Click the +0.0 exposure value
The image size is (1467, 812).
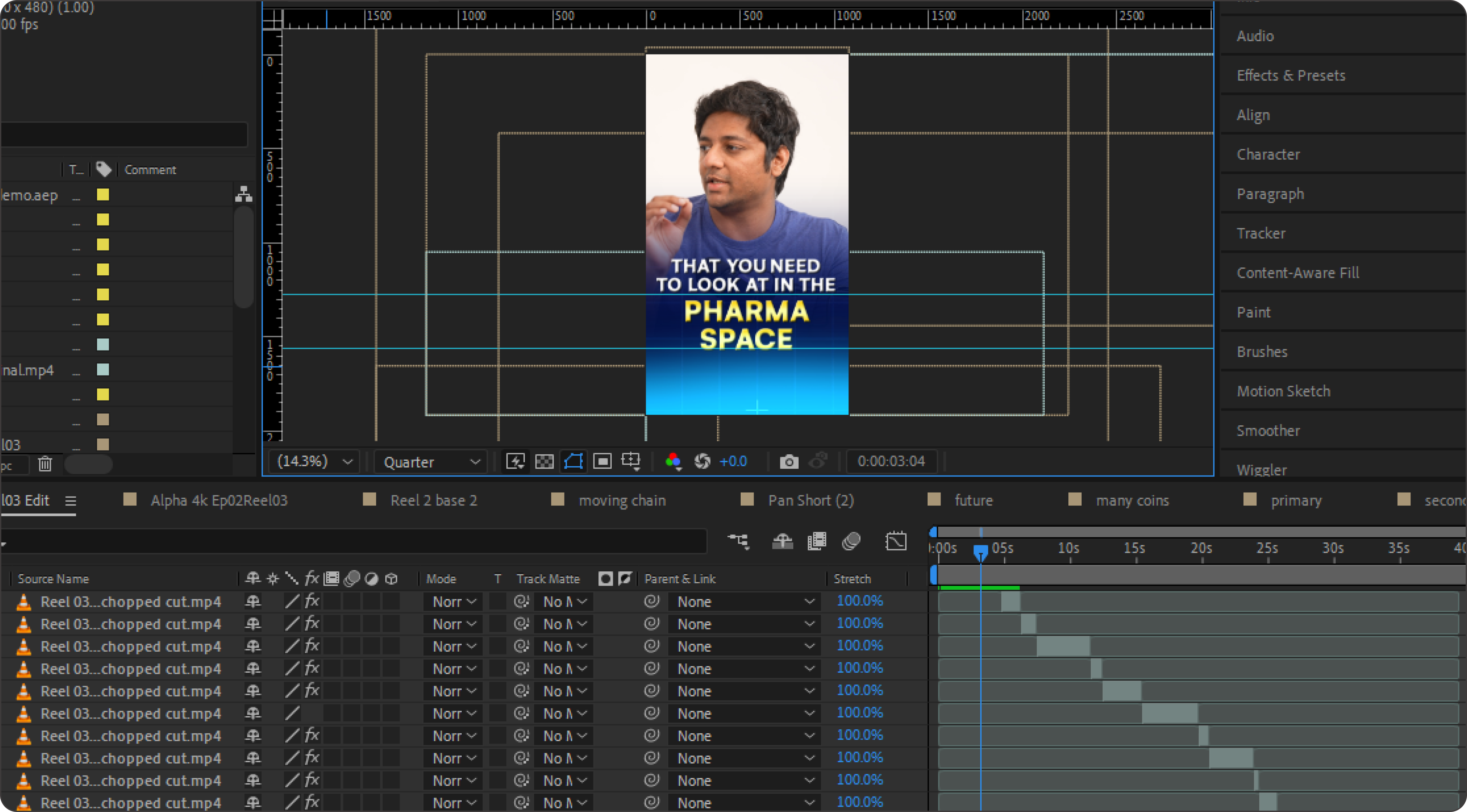pyautogui.click(x=733, y=461)
